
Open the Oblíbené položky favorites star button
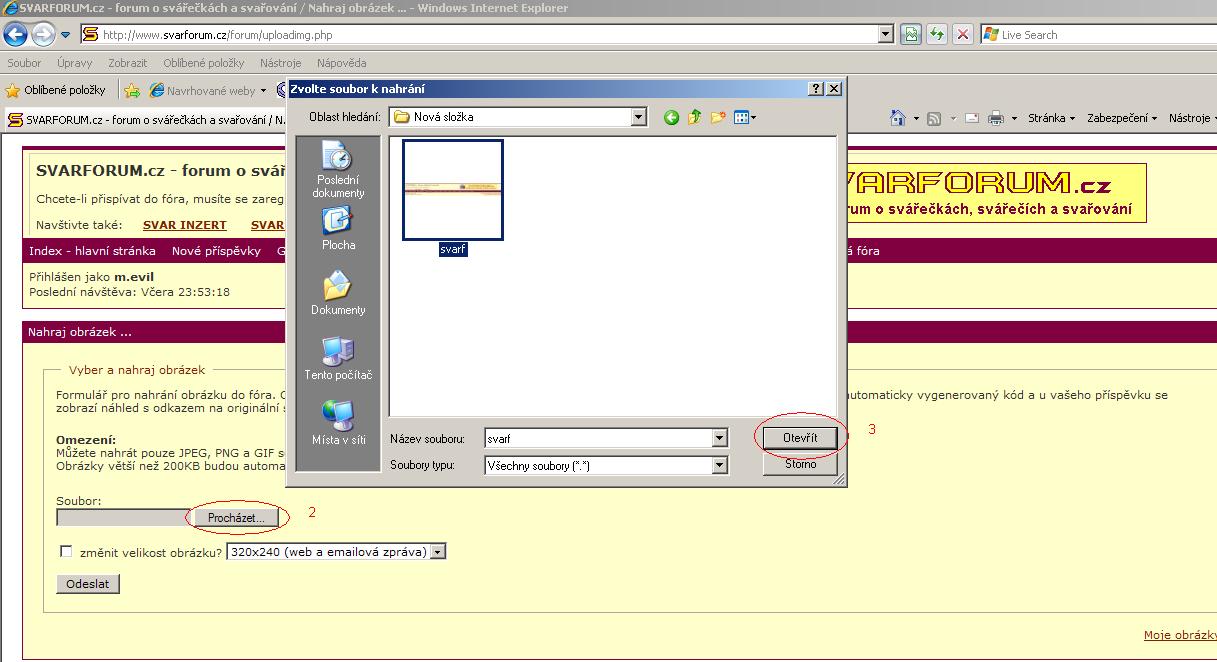(x=56, y=90)
